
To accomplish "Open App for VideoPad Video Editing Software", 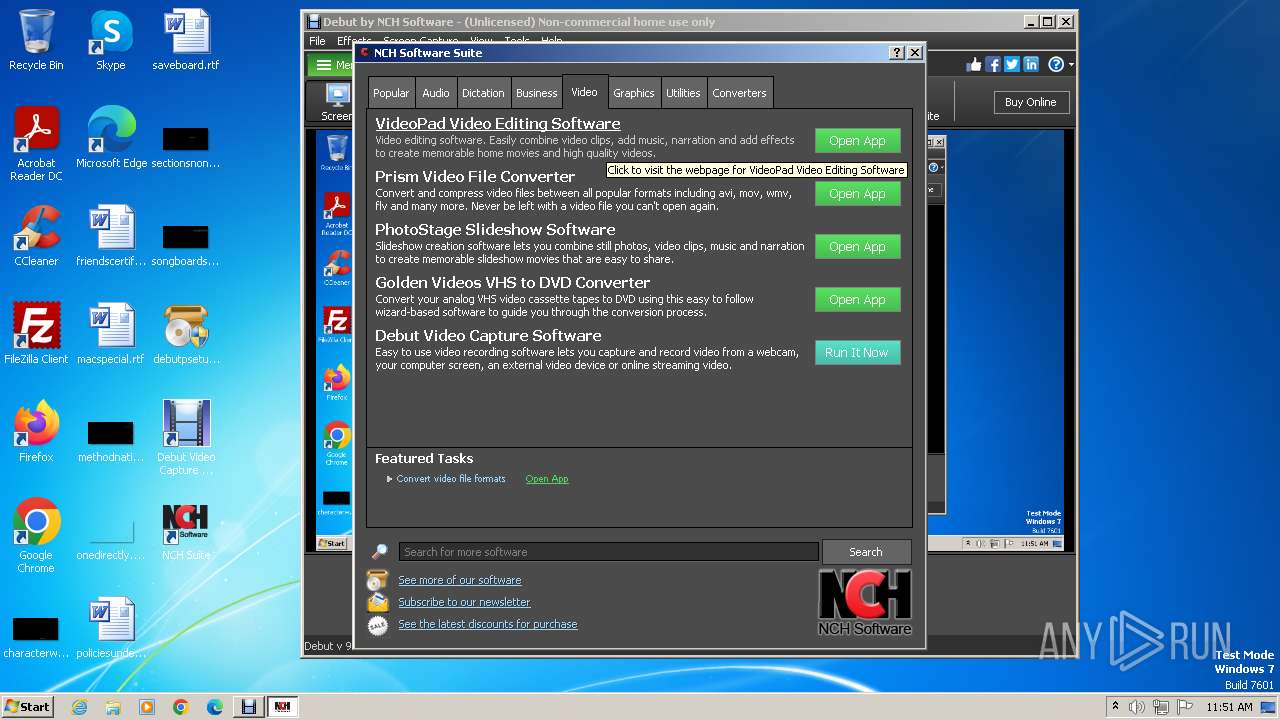I will click(857, 141).
